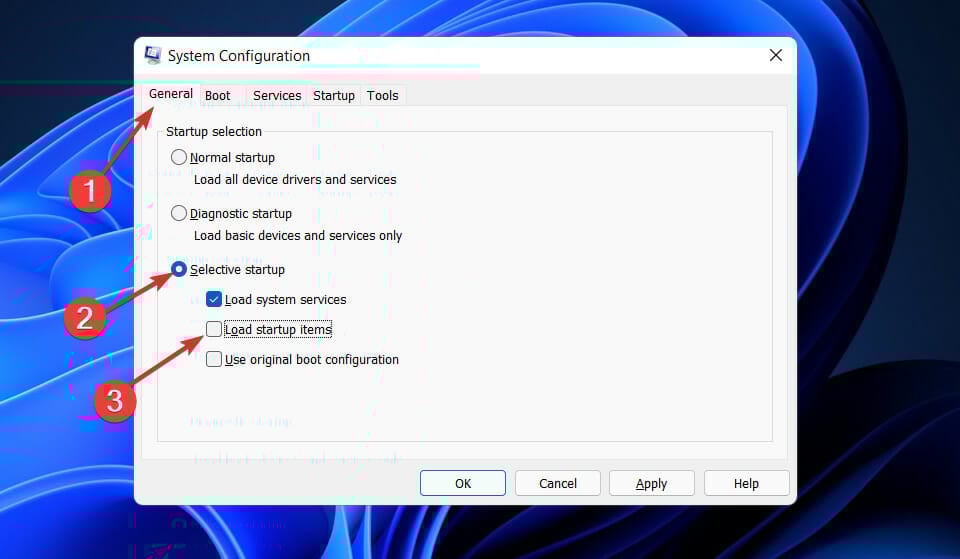Click the 'Load basic devices and services only' text
Screen dimensions: 960x559
point(298,236)
